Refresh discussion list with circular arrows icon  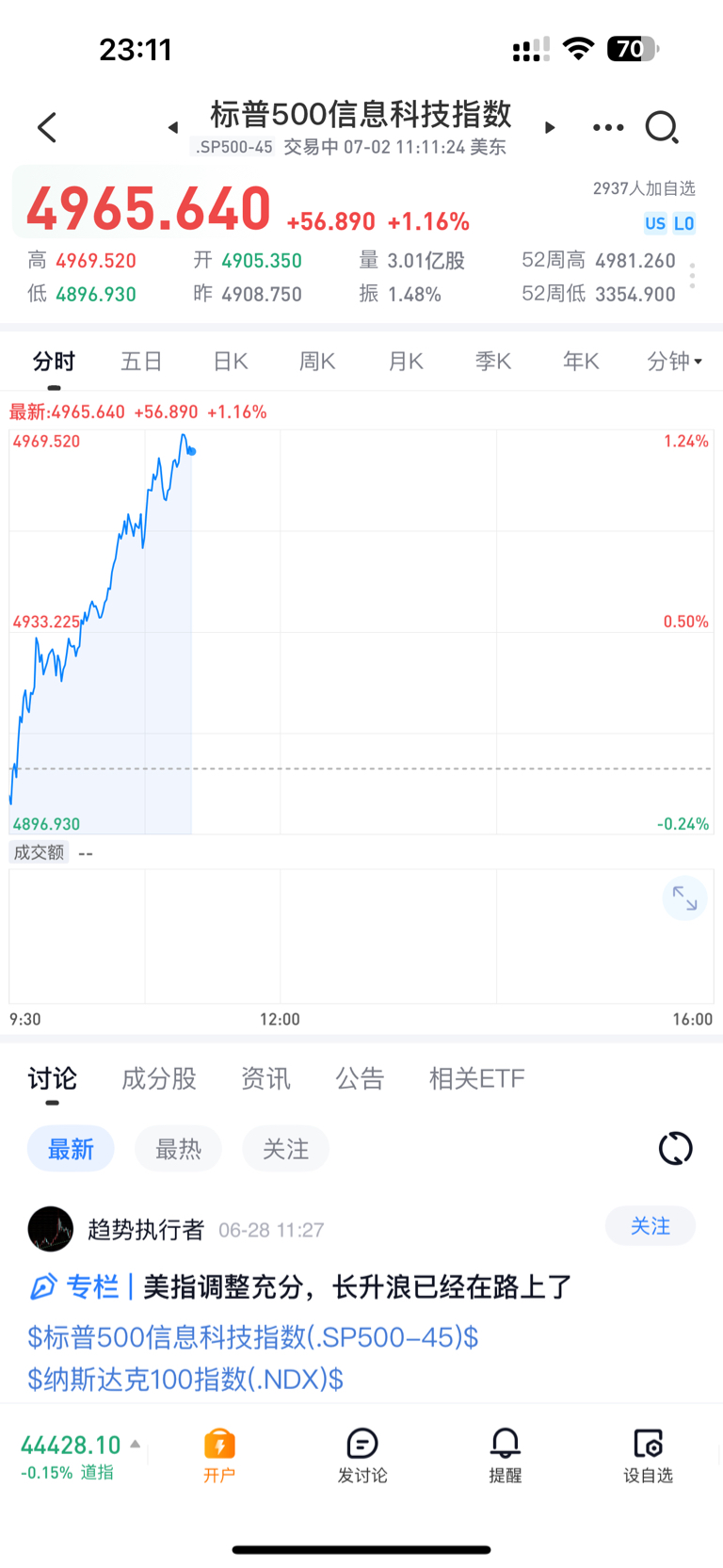(x=675, y=1148)
